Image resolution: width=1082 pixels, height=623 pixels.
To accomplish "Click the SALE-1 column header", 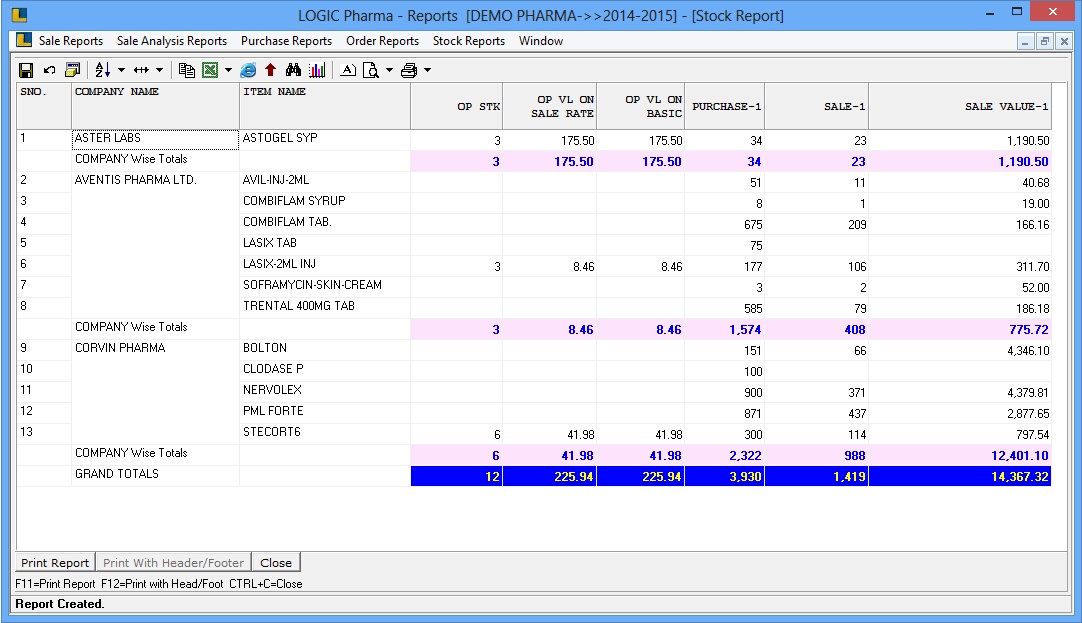I will [816, 106].
